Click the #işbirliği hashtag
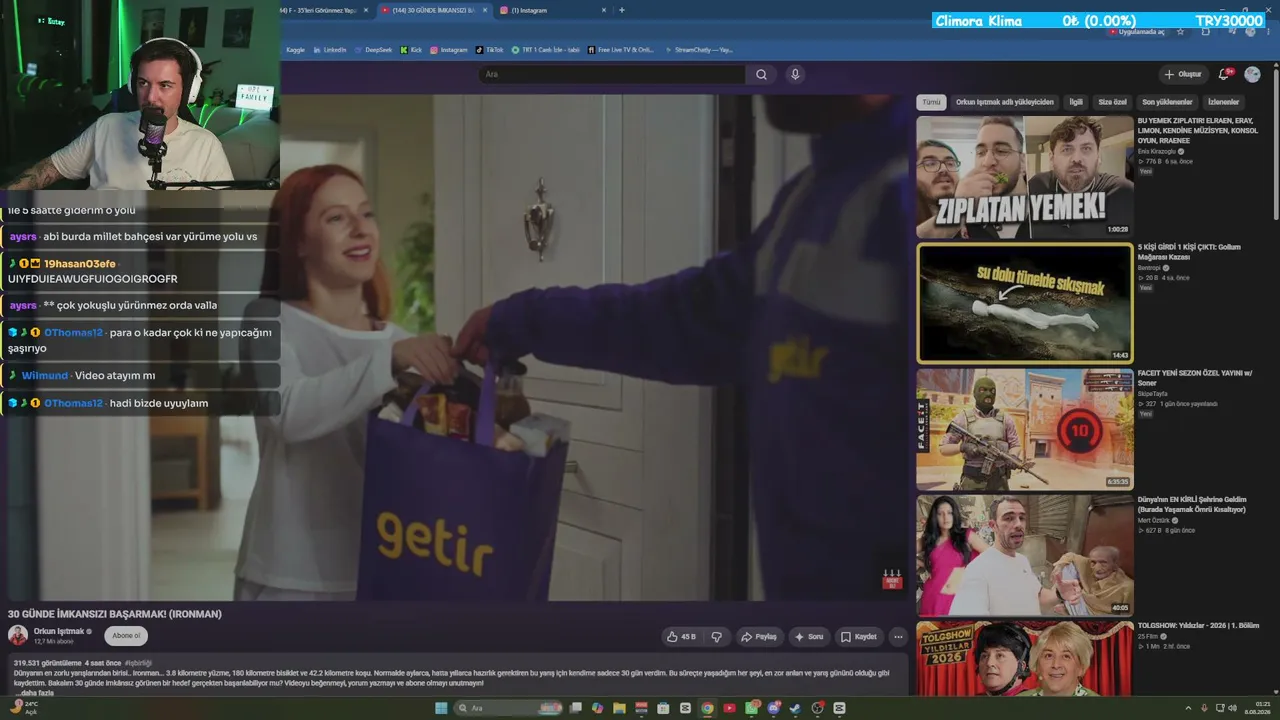This screenshot has width=1280, height=720. pos(138,663)
